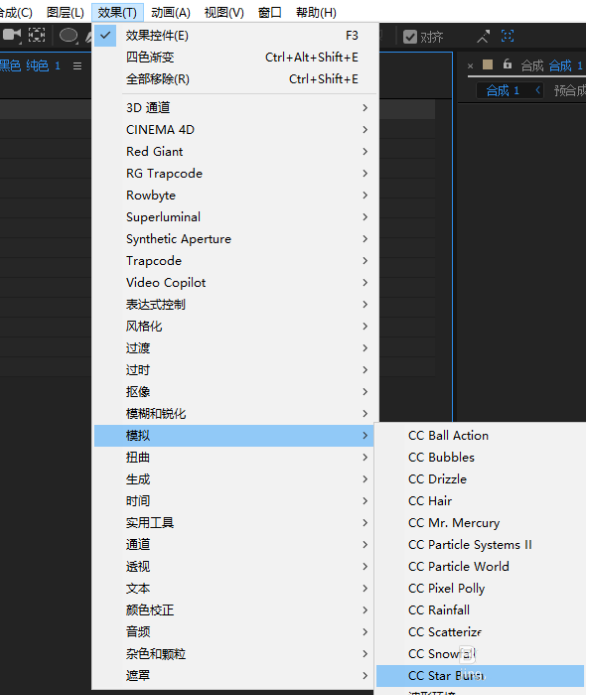Open the 音频 submenu

(x=234, y=632)
